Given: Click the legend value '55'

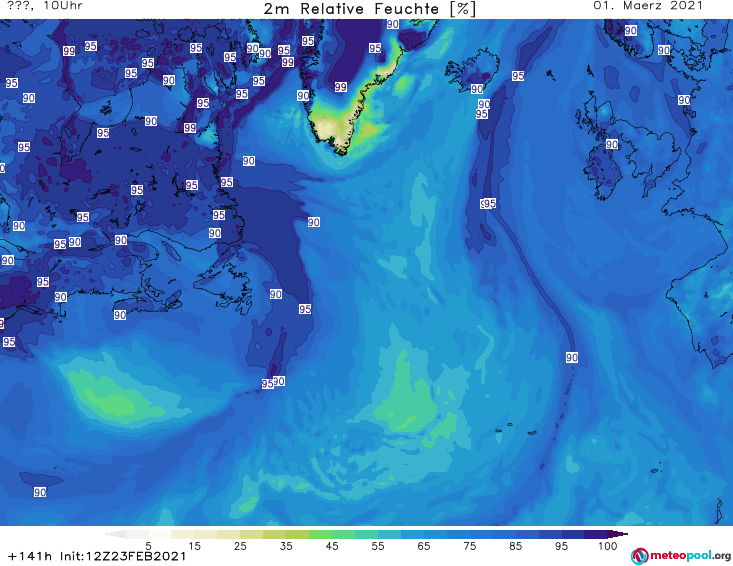Looking at the screenshot, I should pos(378,546).
